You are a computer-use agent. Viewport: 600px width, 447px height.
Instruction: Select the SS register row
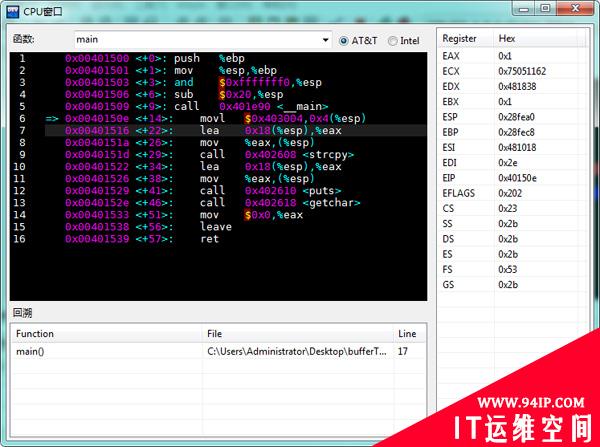[513, 224]
